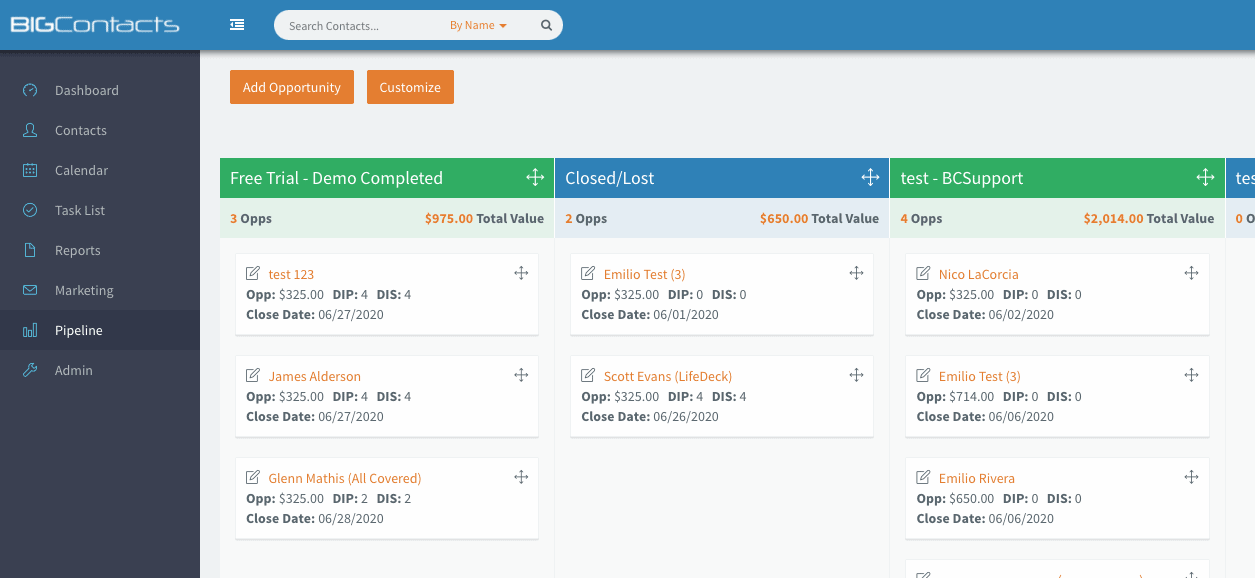Click move handle on James Alderson card
The image size is (1255, 578).
(521, 375)
